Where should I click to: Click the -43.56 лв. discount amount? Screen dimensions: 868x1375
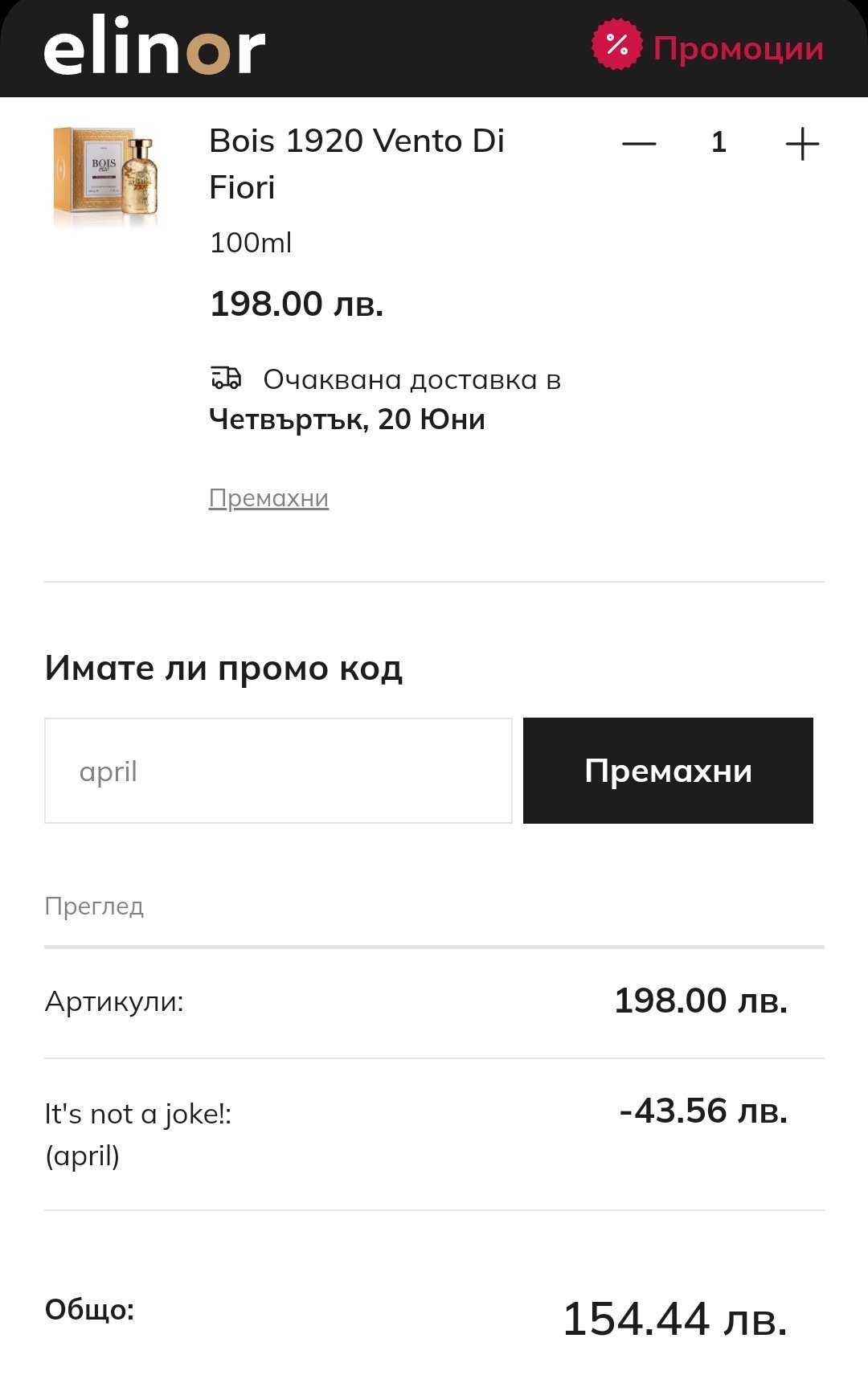(x=703, y=1111)
